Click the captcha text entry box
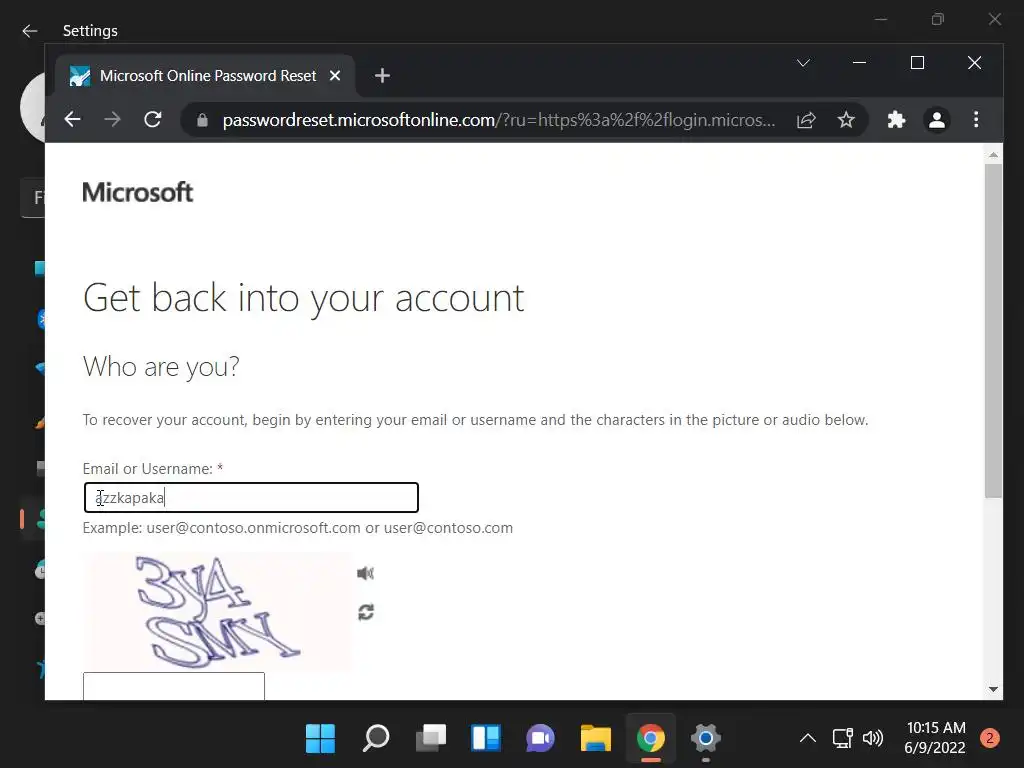The image size is (1024, 768). [174, 686]
